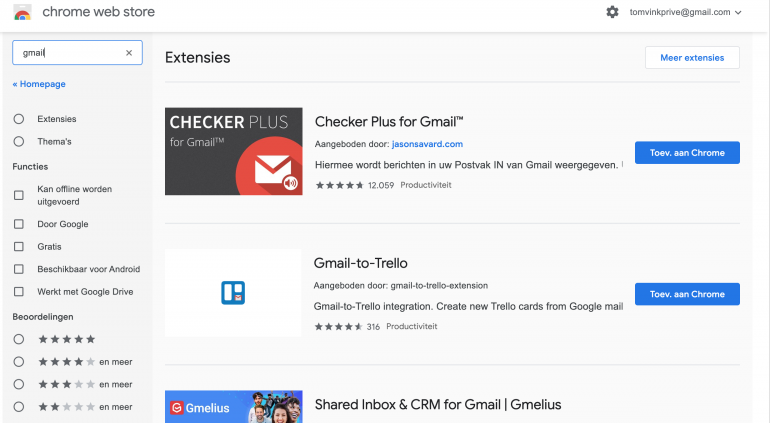Click Gmail-to-Trello star rating 316

pyautogui.click(x=347, y=327)
